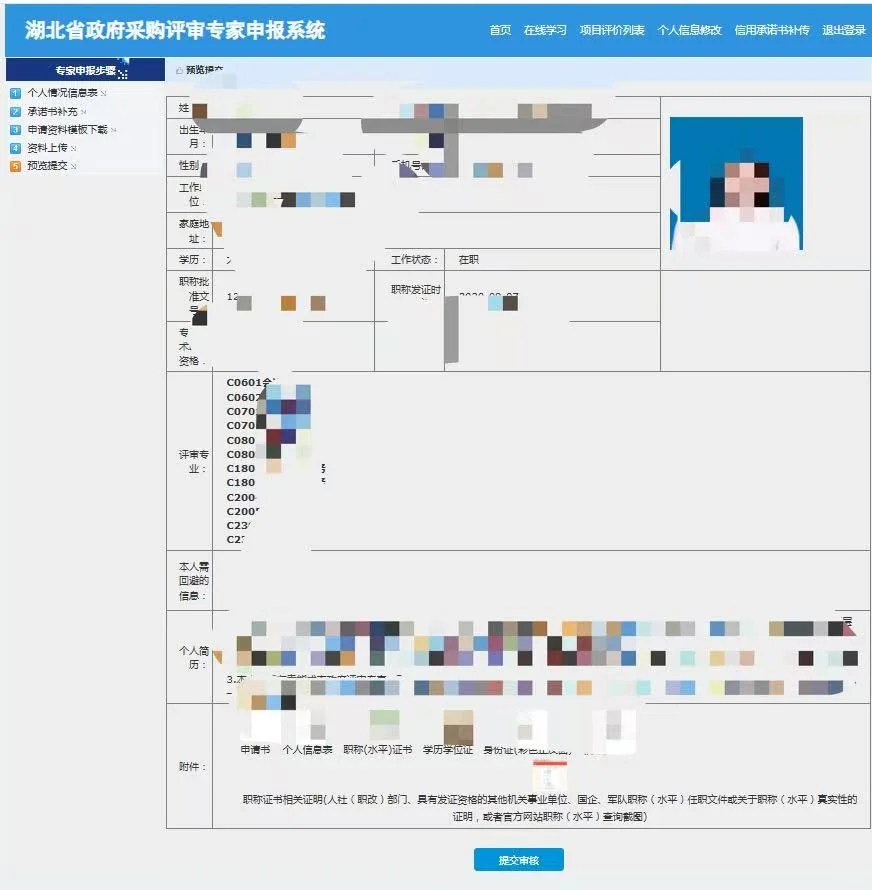872x890 pixels.
Task: Click the numbered 4 icon beside 资料上传
Action: 14,147
